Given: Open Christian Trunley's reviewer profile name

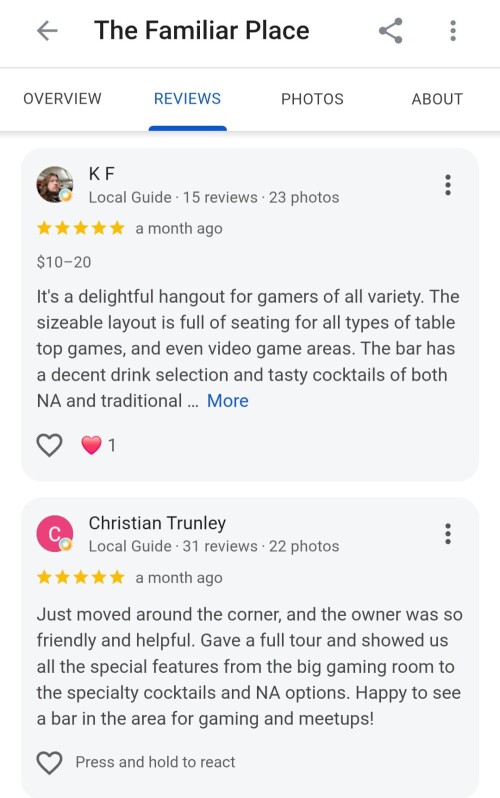Looking at the screenshot, I should coord(157,523).
